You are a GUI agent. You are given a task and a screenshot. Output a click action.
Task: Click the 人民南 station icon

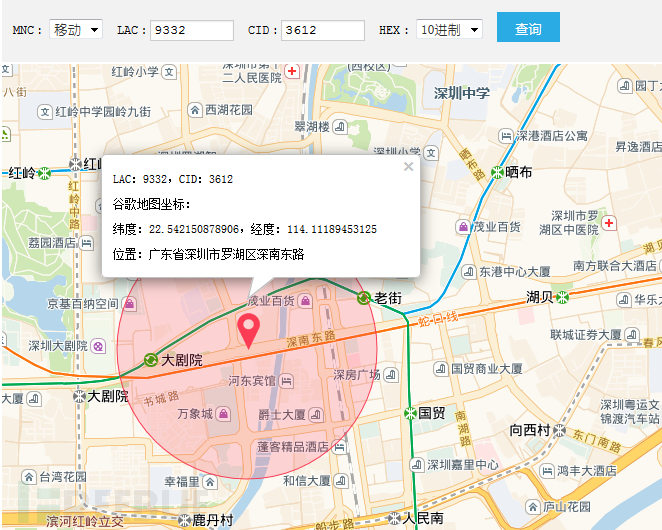click(394, 518)
